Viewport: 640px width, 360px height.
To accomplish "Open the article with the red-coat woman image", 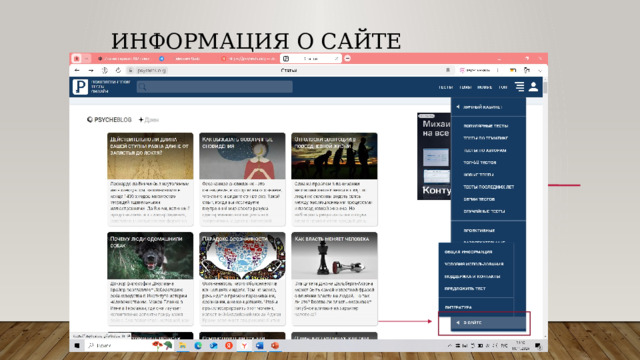I will point(242,179).
